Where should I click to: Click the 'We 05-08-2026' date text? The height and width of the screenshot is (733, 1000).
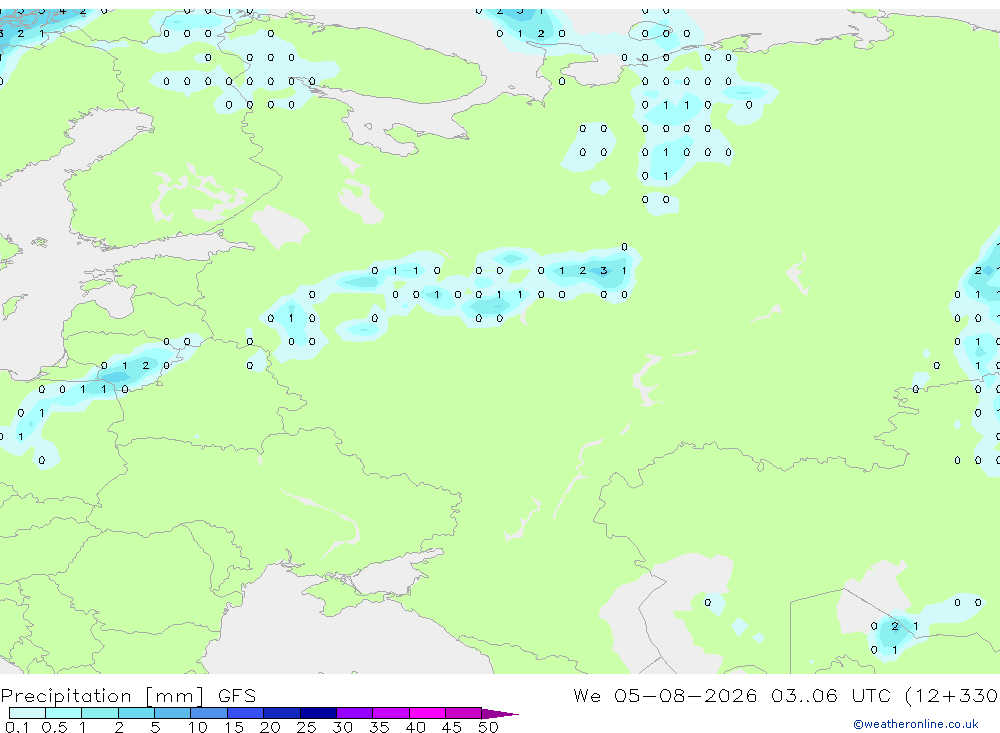(665, 695)
